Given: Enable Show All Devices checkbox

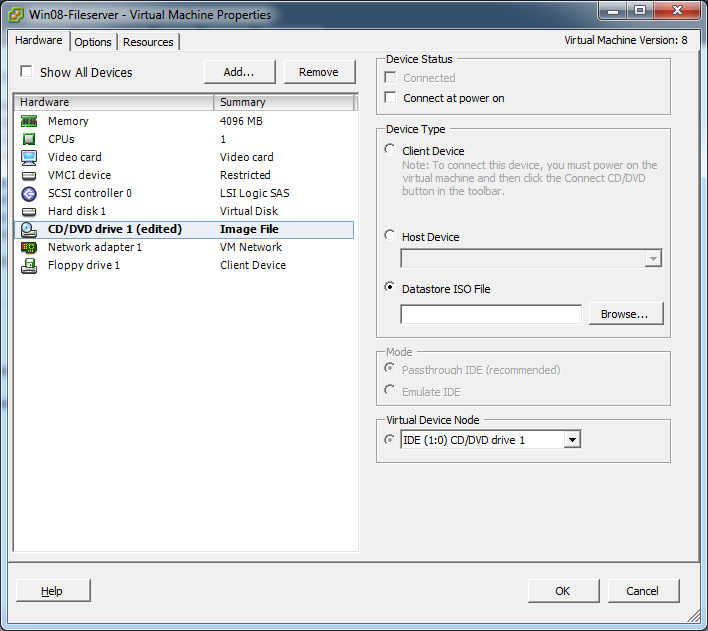Looking at the screenshot, I should pyautogui.click(x=27, y=72).
